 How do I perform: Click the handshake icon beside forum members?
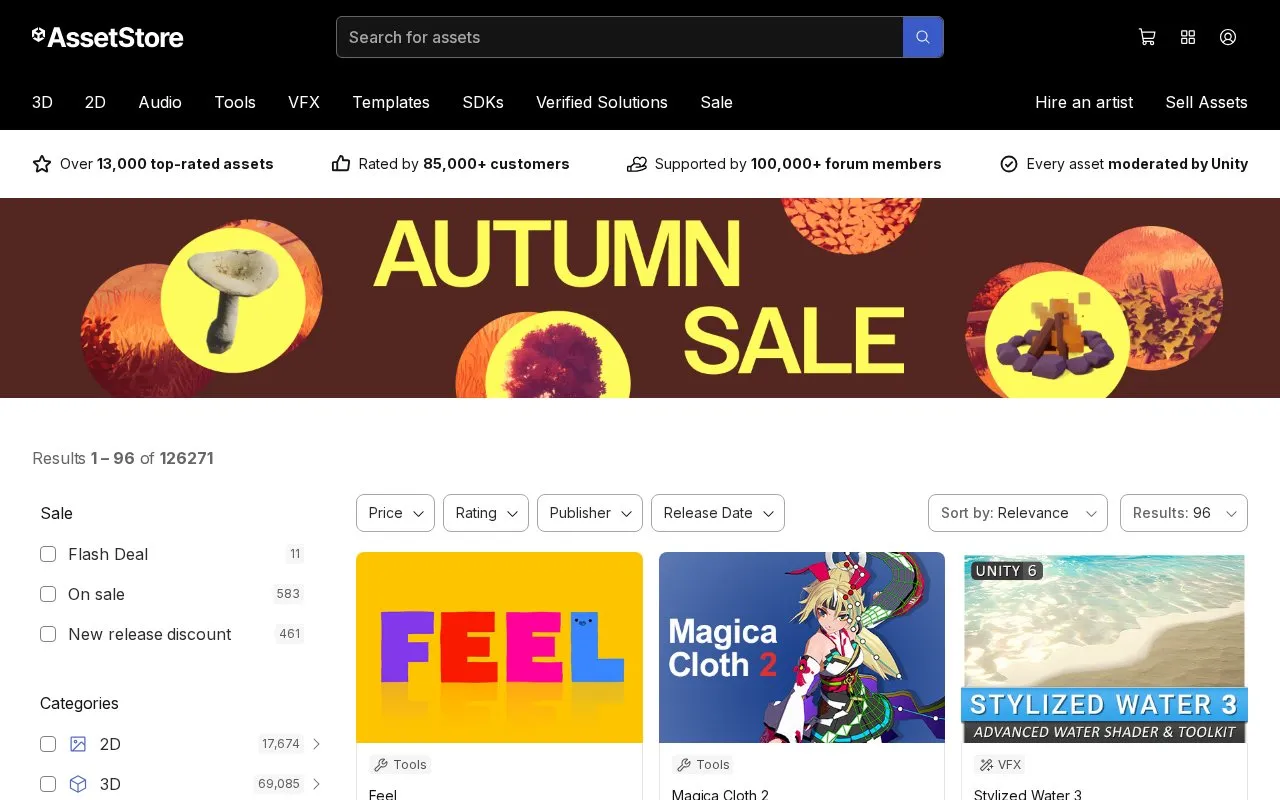click(637, 164)
